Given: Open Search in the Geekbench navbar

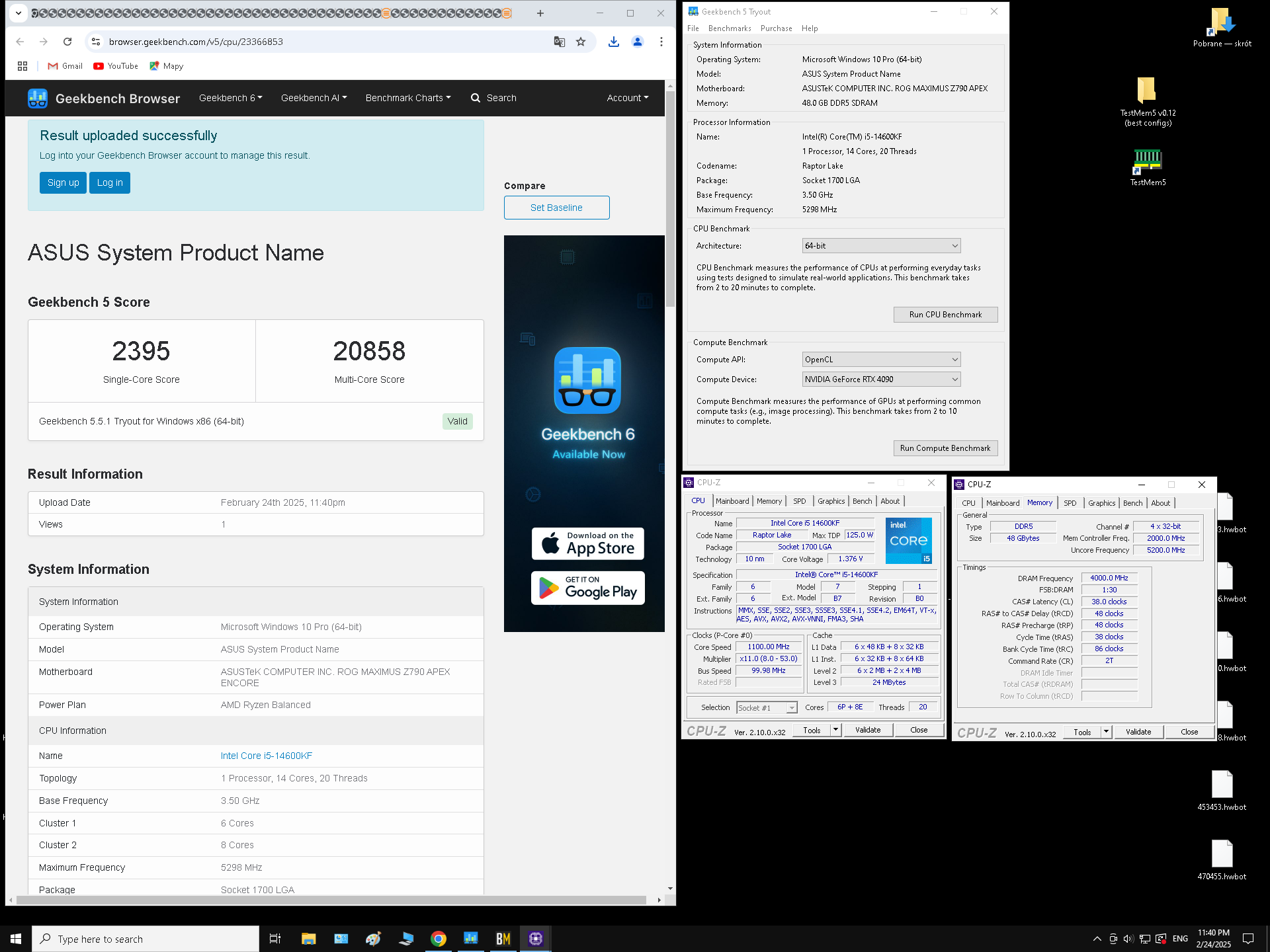Looking at the screenshot, I should (x=493, y=98).
